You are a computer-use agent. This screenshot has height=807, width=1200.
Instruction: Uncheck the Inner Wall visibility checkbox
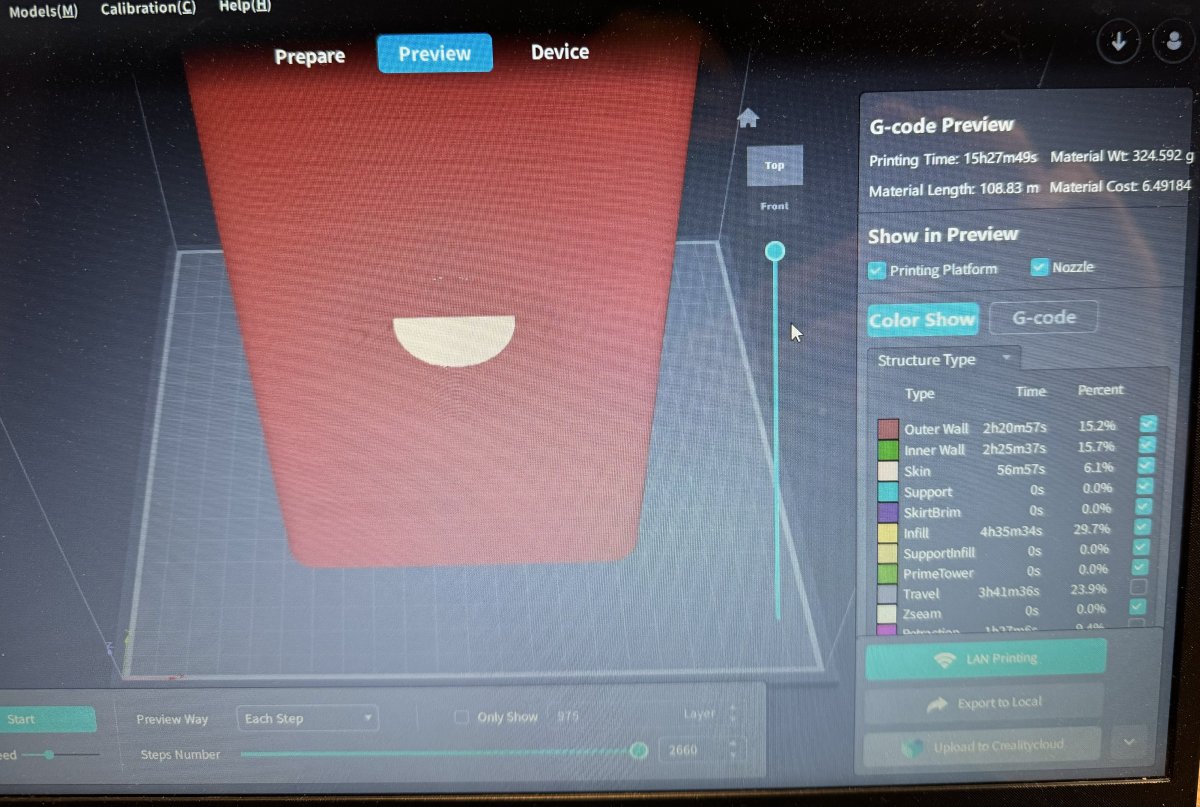point(1147,444)
